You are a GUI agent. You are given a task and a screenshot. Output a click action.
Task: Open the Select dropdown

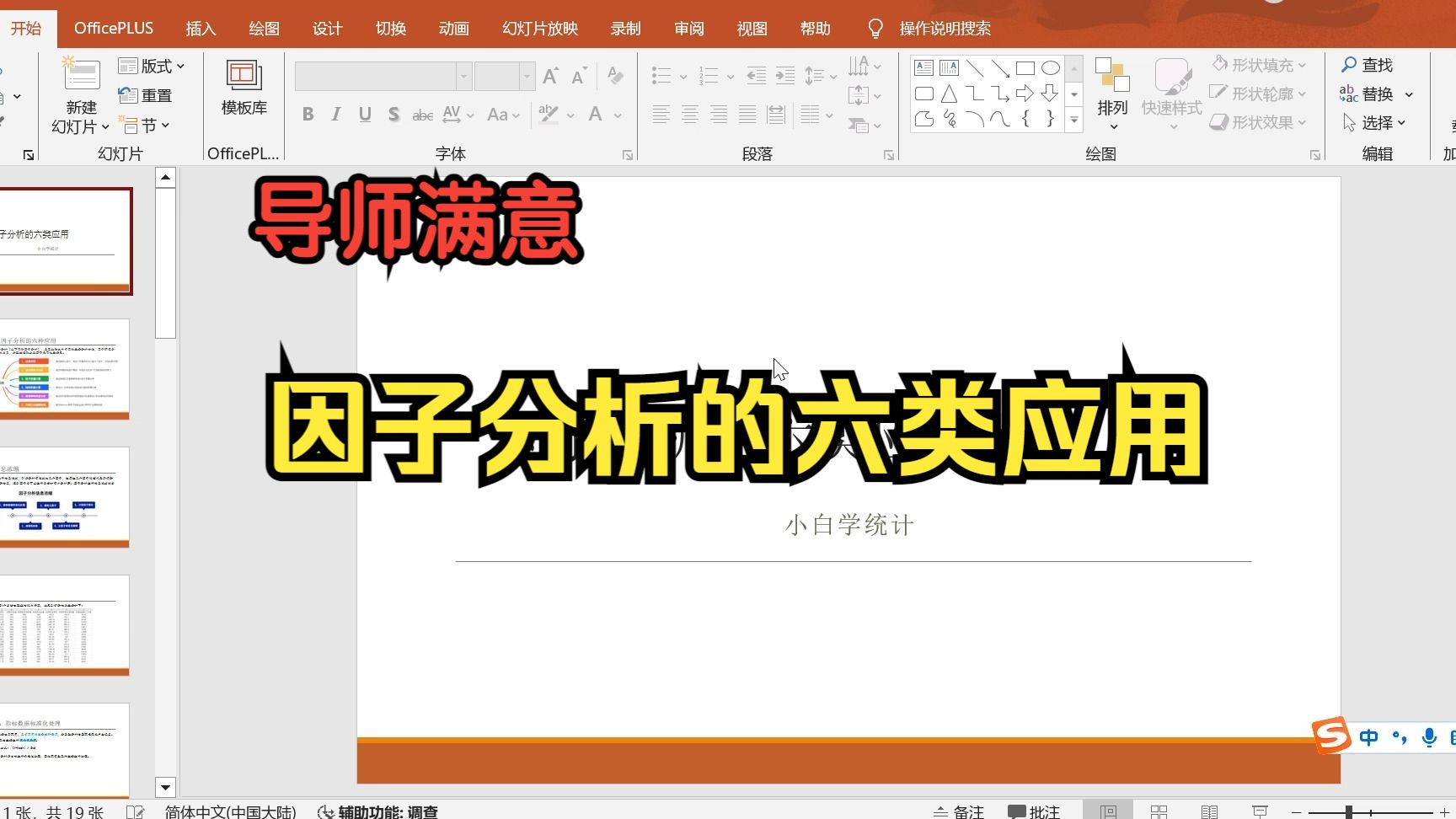(x=1373, y=122)
